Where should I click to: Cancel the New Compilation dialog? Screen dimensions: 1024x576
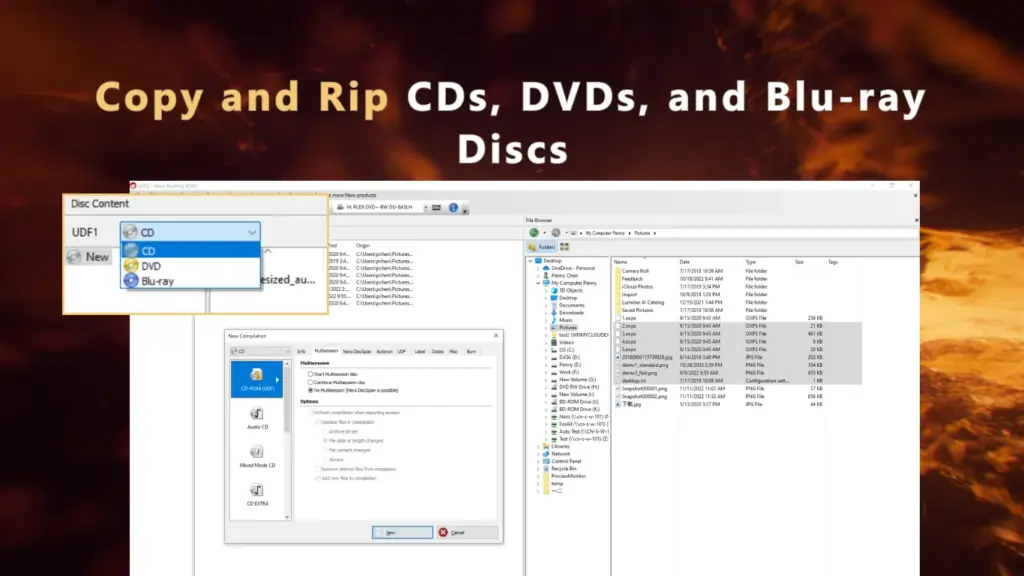point(453,533)
